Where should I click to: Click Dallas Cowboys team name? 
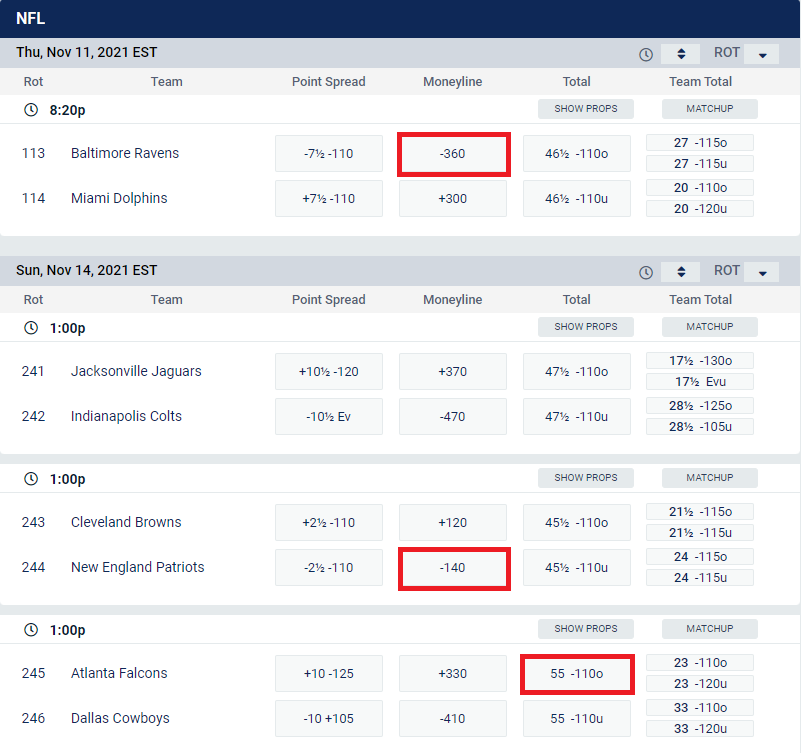pos(120,718)
